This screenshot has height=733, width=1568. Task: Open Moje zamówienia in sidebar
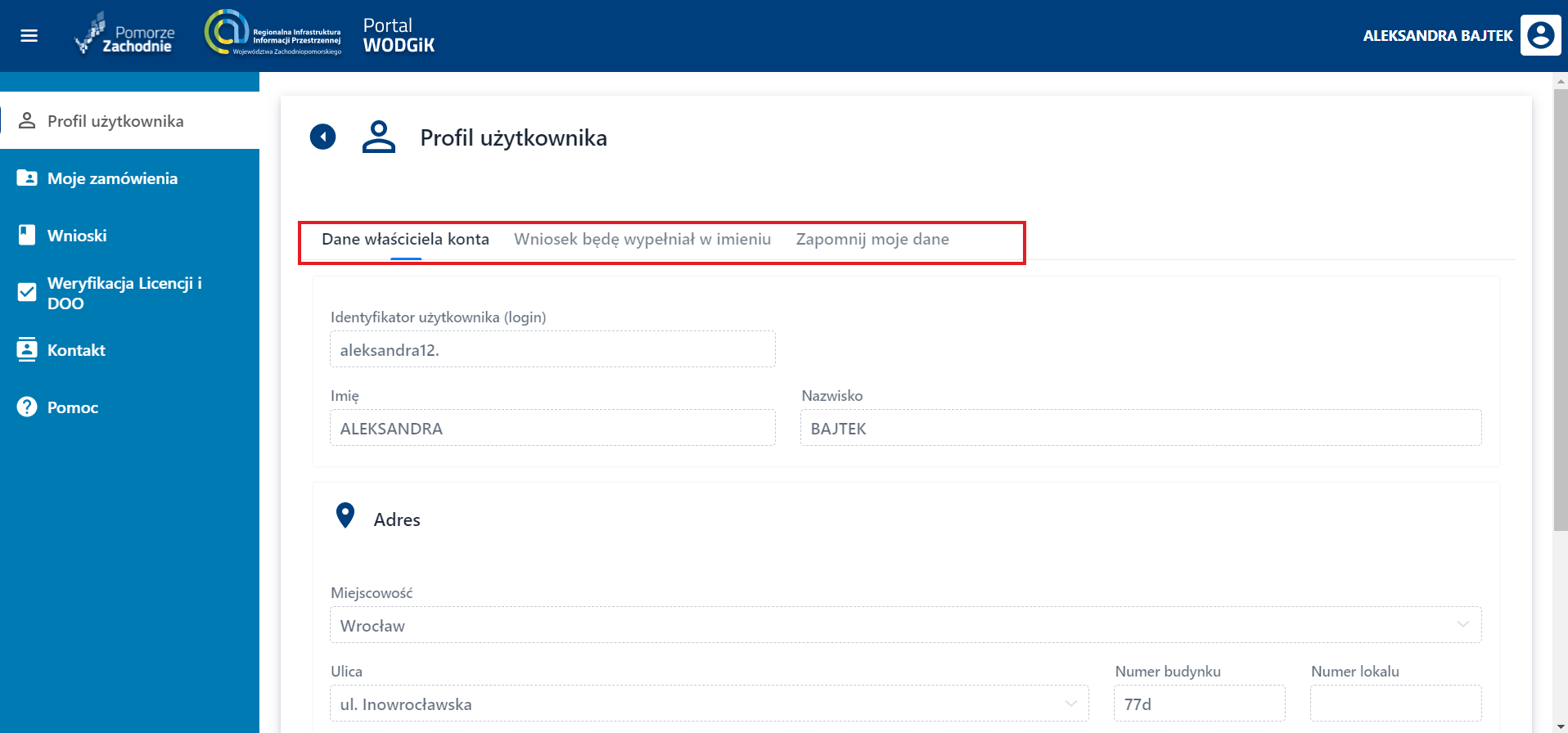coord(130,178)
